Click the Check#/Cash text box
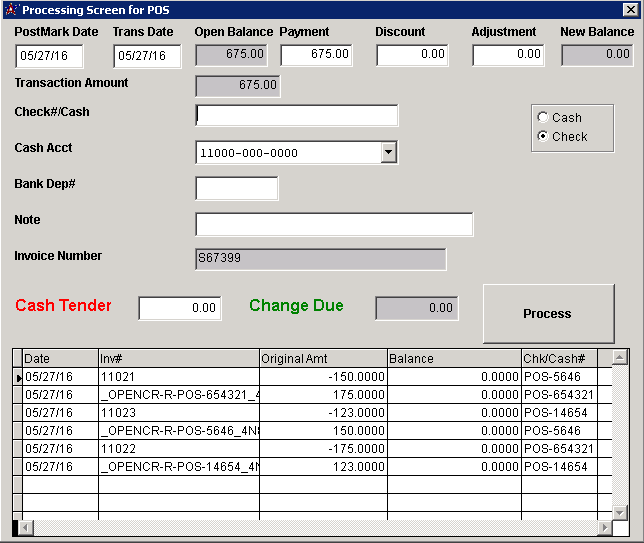This screenshot has height=543, width=644. (x=297, y=116)
